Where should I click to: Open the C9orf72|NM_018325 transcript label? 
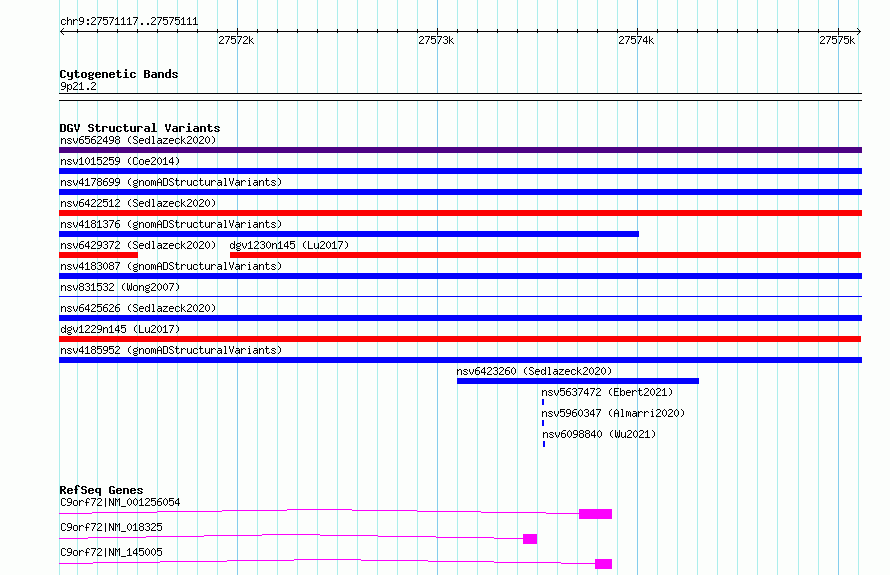tap(111, 527)
